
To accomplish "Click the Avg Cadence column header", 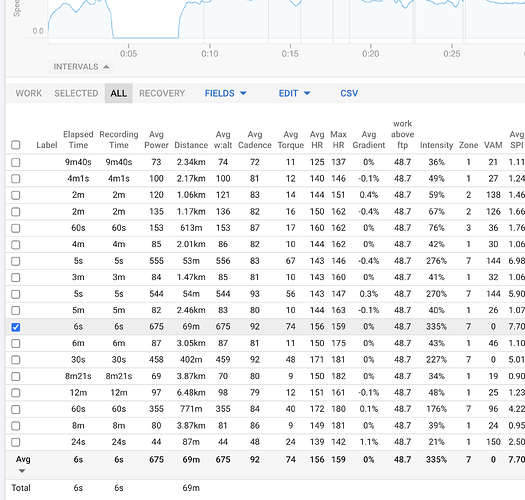I will click(x=255, y=140).
